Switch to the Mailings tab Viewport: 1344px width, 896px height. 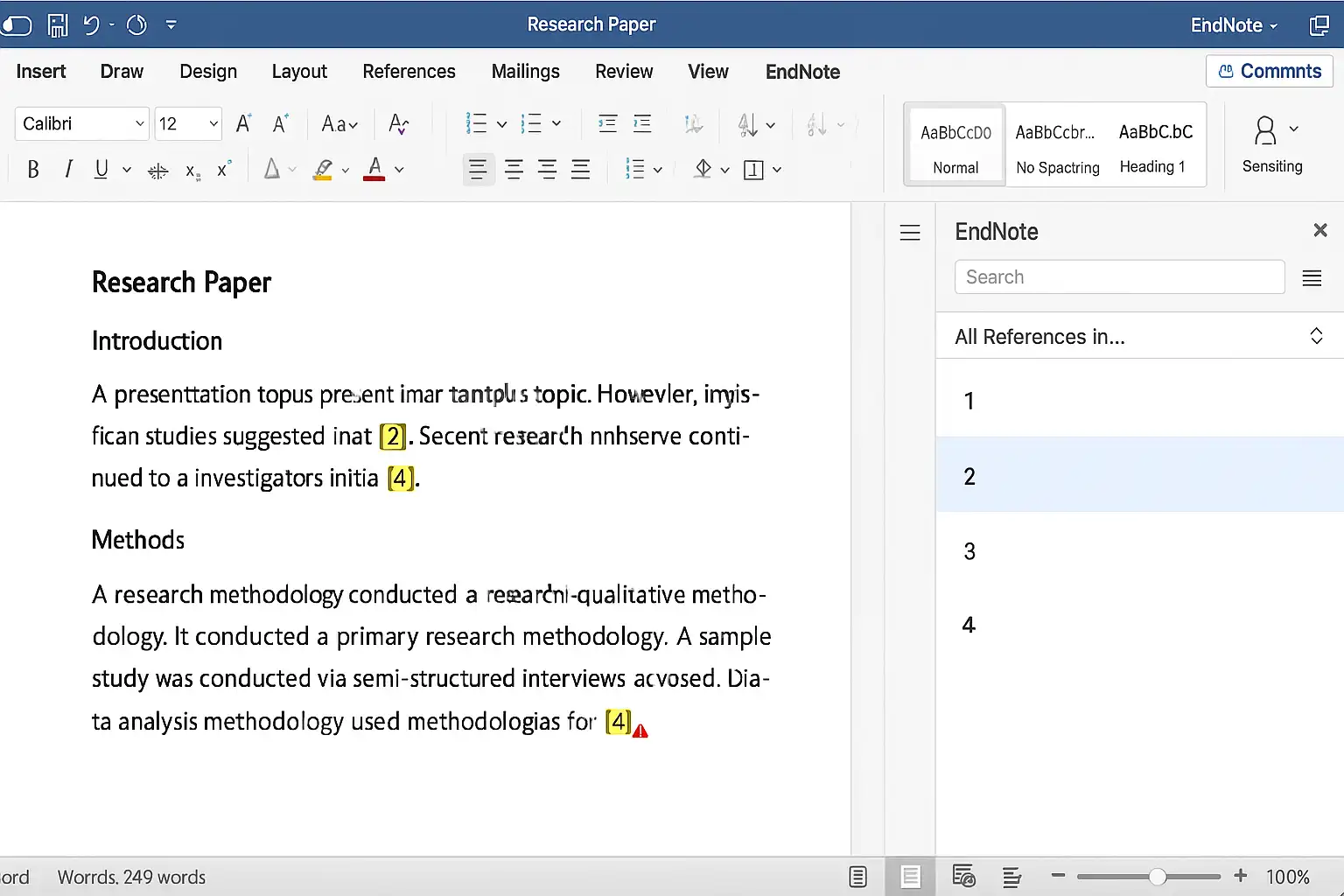pyautogui.click(x=525, y=72)
